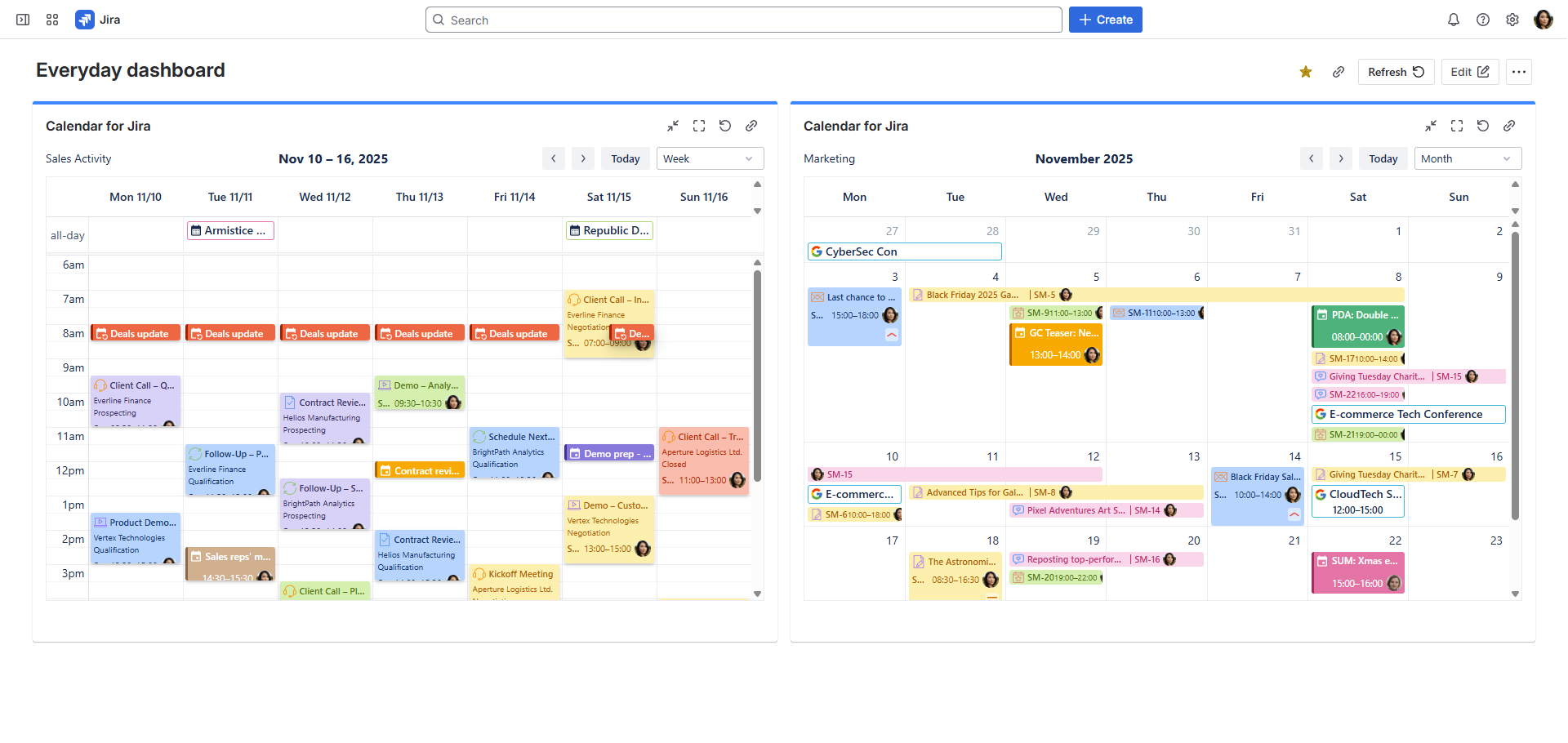Toggle the dashboard star favorite
1568x743 pixels.
pos(1306,72)
